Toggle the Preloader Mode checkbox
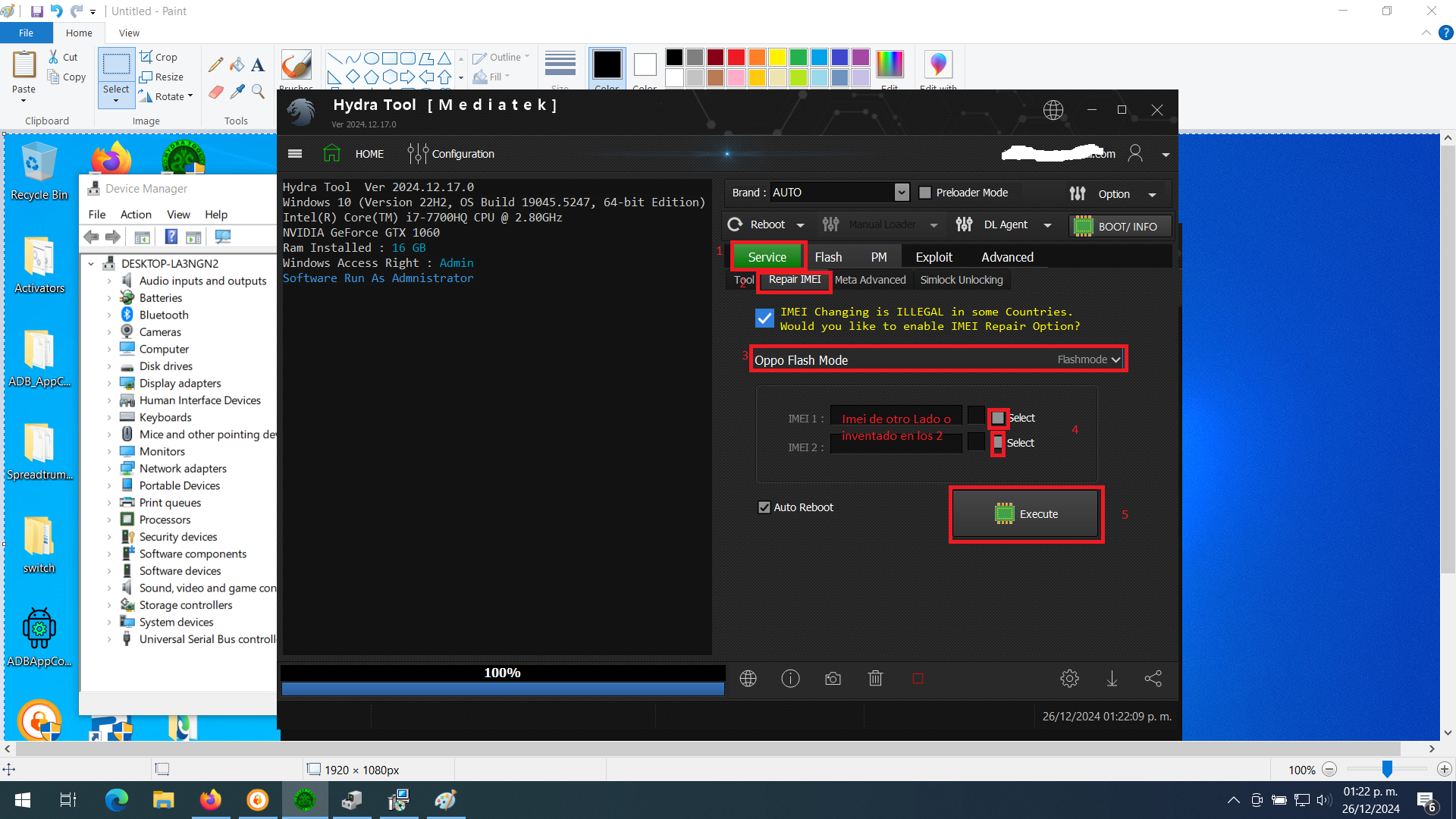Screen dimensions: 1456x819 [x=925, y=193]
